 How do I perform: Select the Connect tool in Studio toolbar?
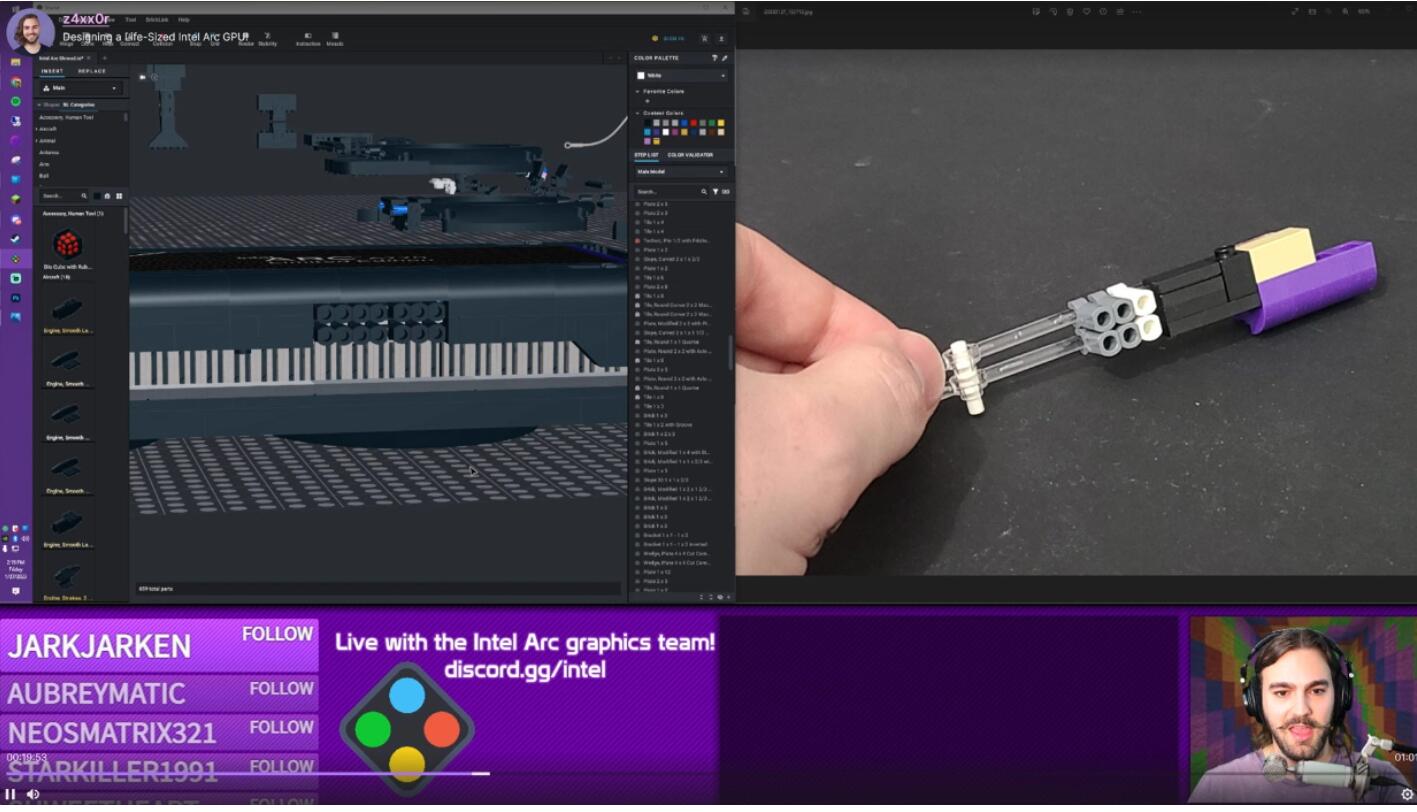[x=130, y=40]
